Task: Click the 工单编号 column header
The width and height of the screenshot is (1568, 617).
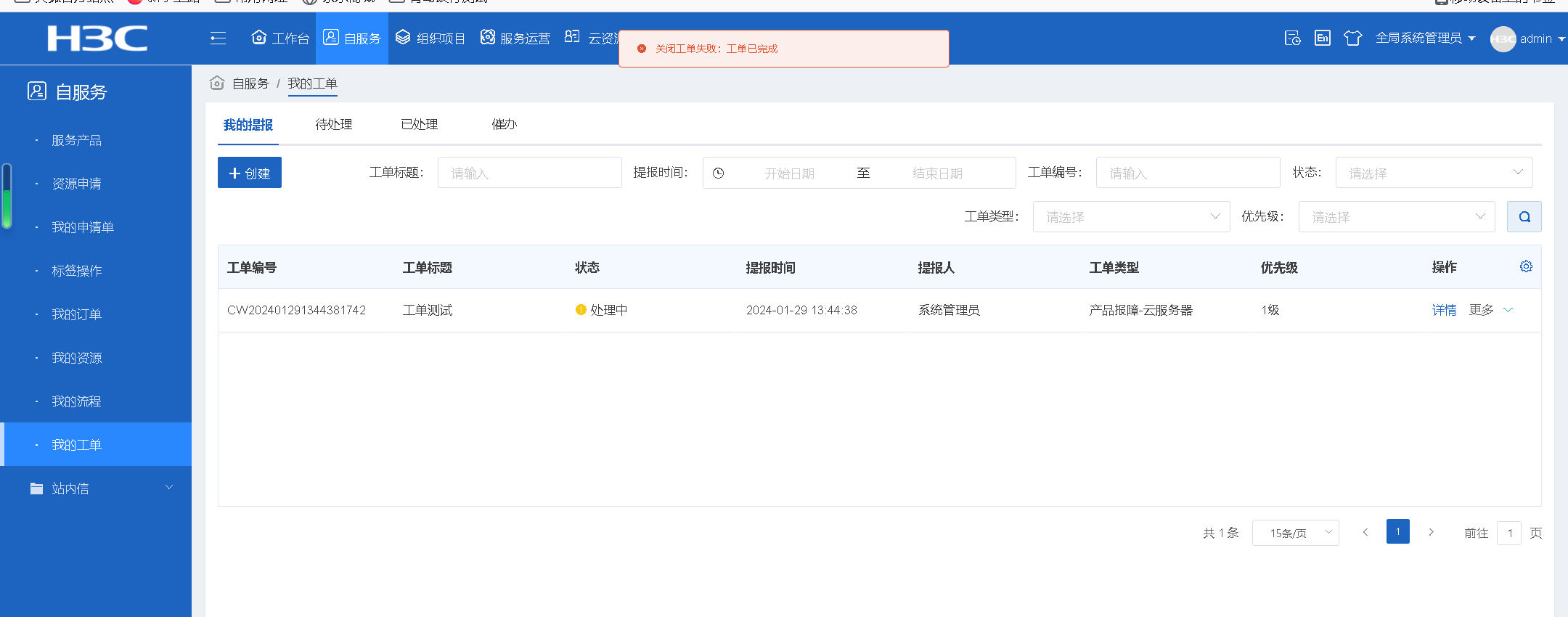Action: pyautogui.click(x=252, y=267)
